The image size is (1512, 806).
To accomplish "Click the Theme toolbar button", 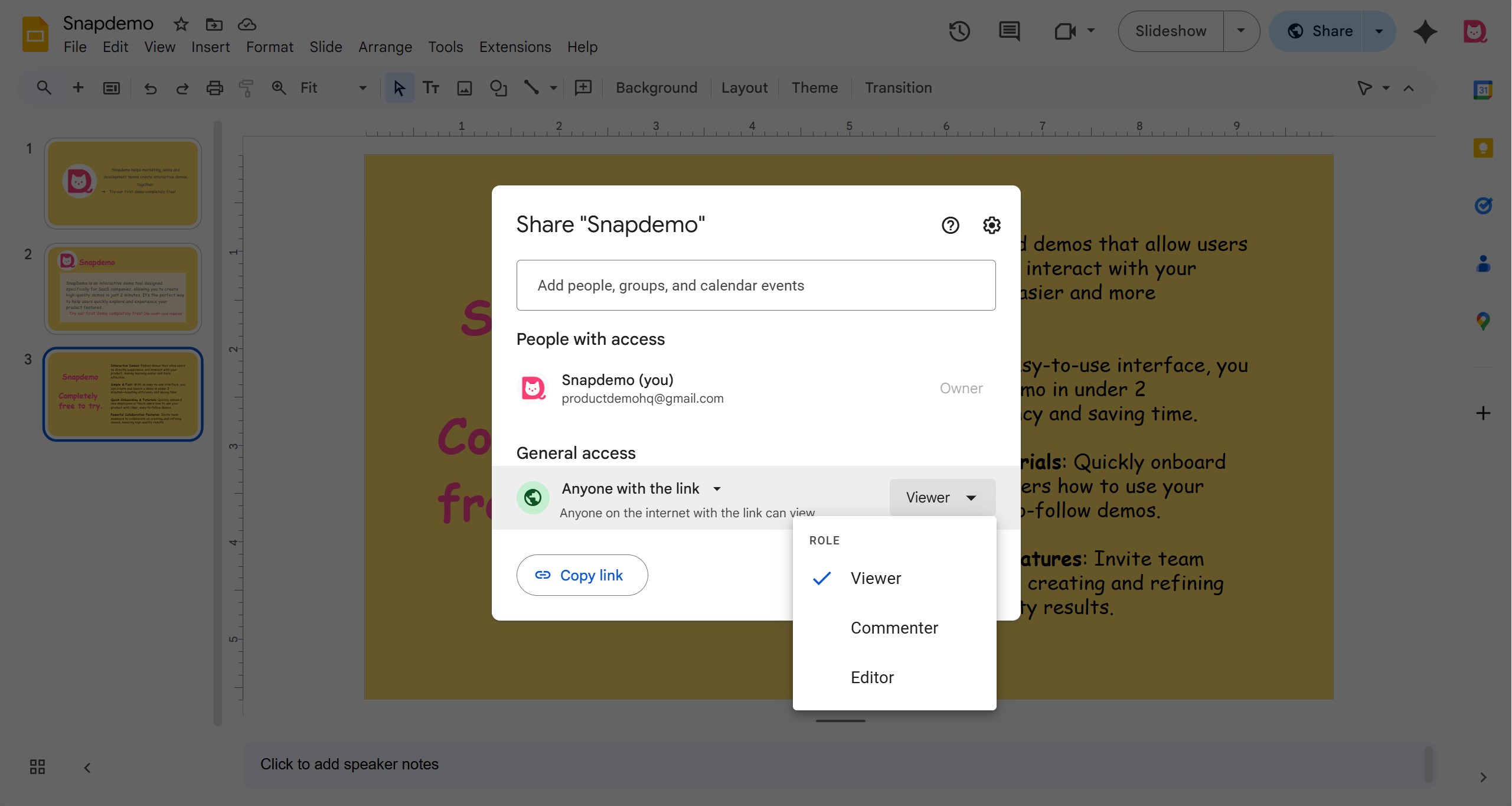I will (814, 88).
